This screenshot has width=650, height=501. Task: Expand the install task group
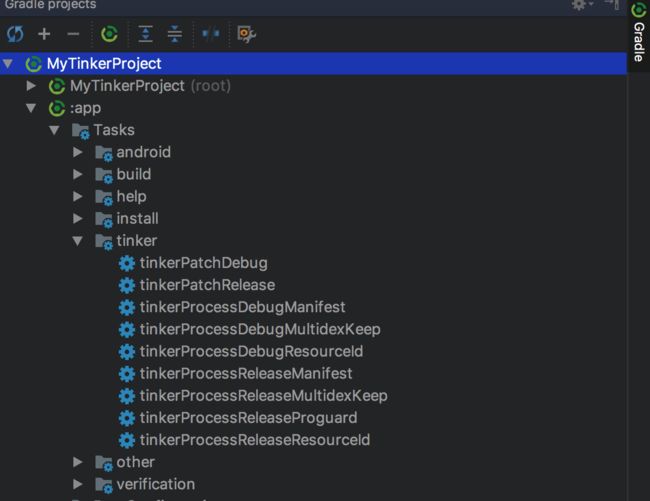[78, 218]
